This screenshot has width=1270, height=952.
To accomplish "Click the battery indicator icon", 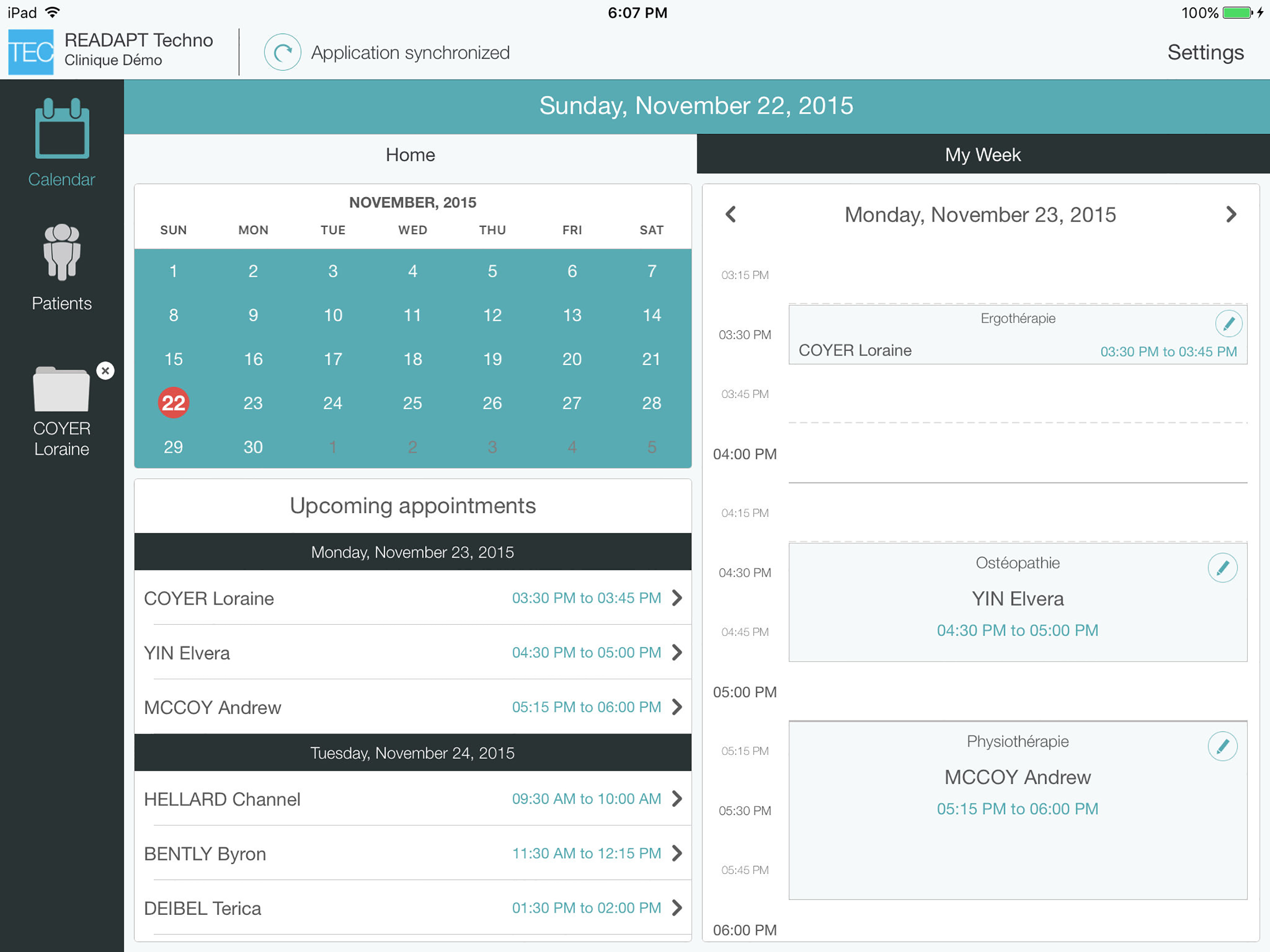I will pyautogui.click(x=1237, y=12).
